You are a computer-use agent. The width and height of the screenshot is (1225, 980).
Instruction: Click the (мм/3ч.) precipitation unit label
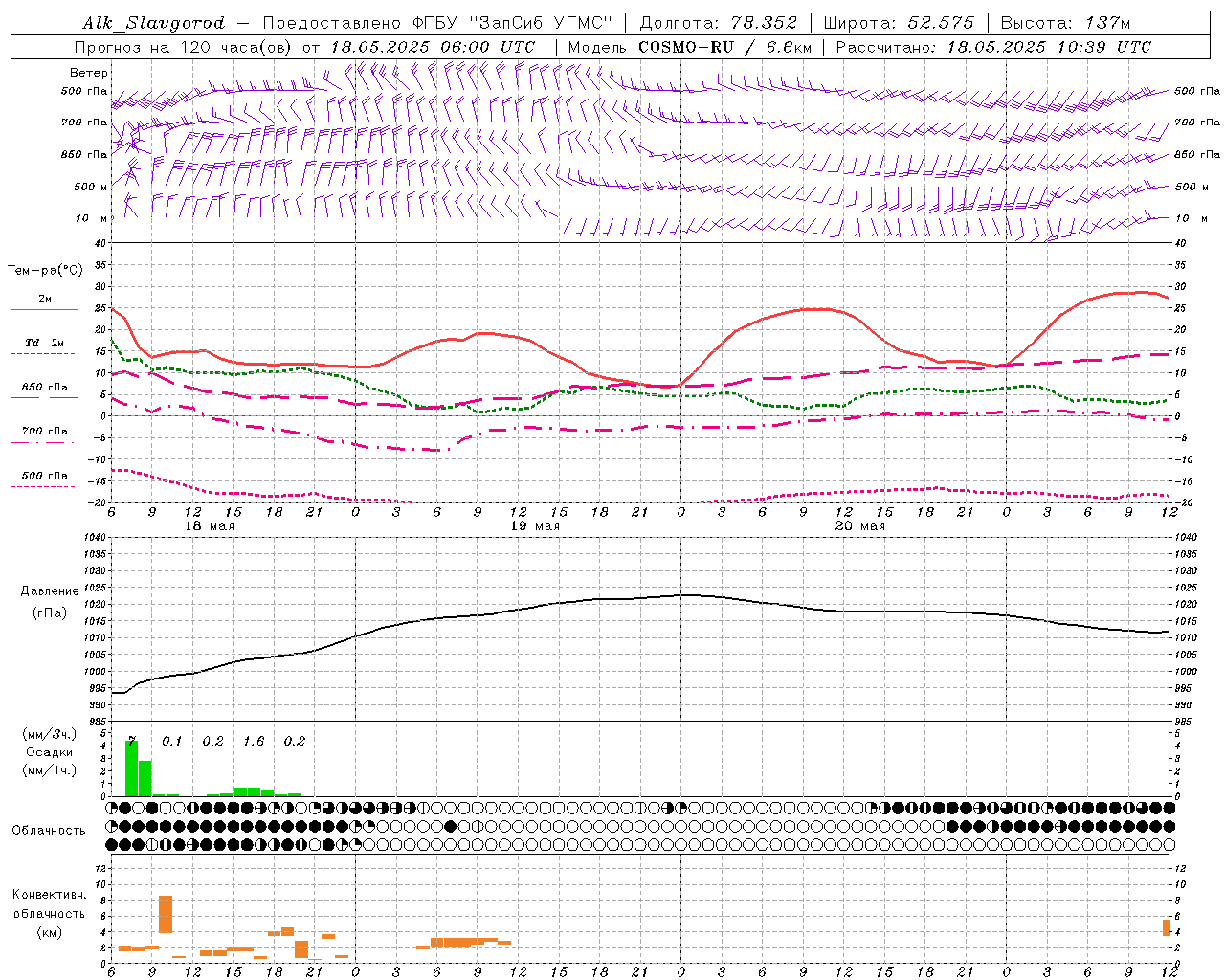[49, 734]
